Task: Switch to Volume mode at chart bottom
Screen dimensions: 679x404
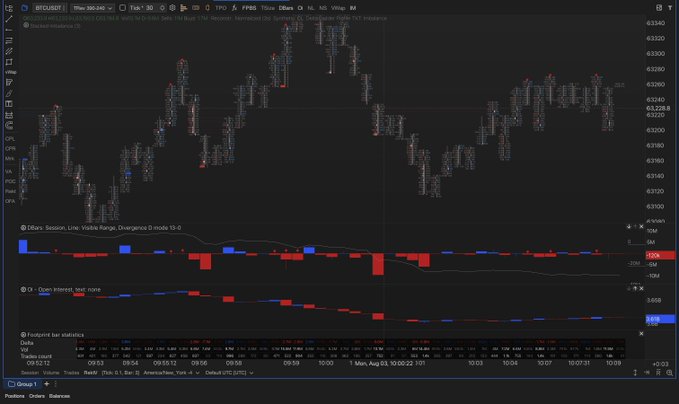Action: click(x=51, y=373)
